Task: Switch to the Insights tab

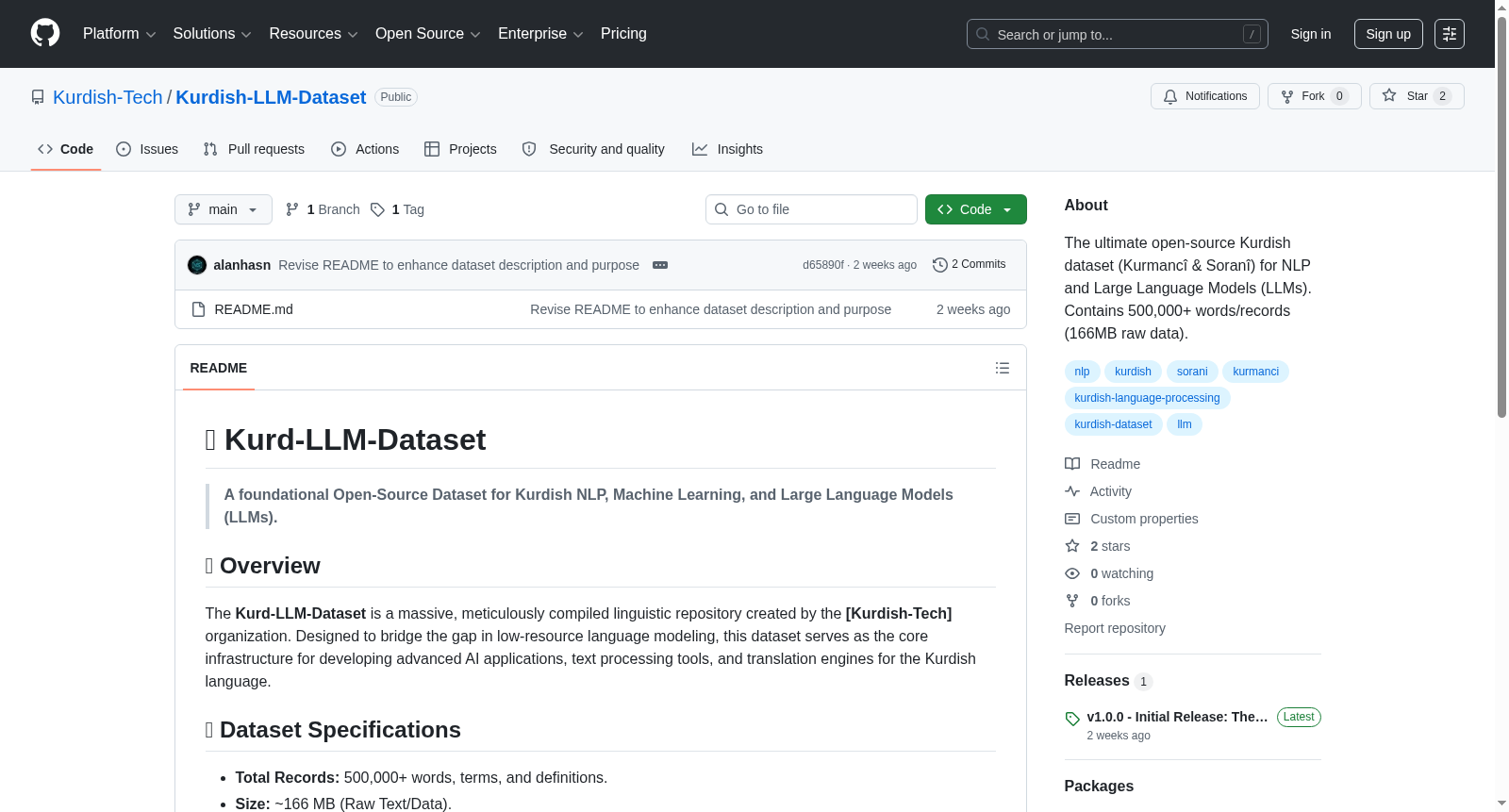Action: (x=727, y=149)
